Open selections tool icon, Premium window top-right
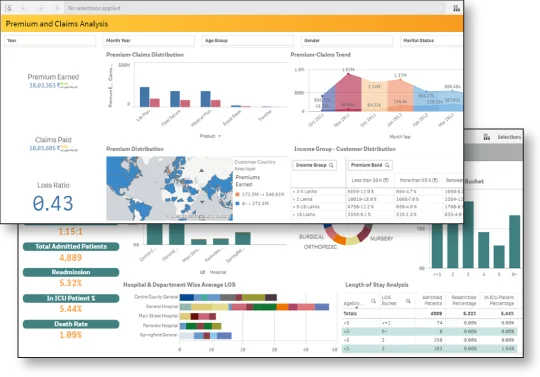This screenshot has width=540, height=377. point(456,8)
